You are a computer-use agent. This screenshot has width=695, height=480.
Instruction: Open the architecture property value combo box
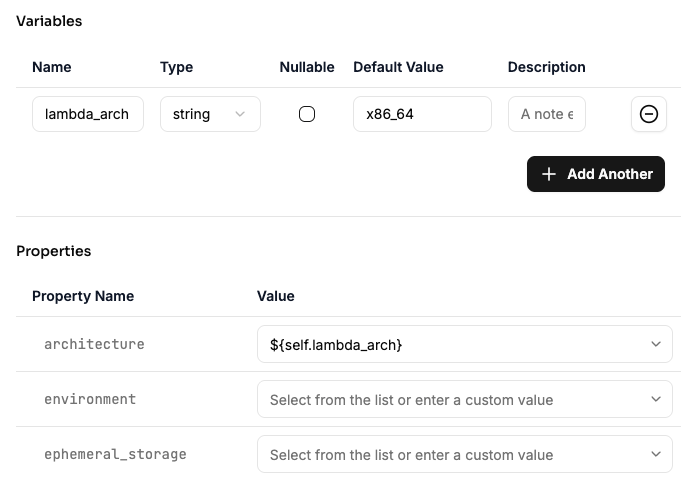[x=465, y=344]
